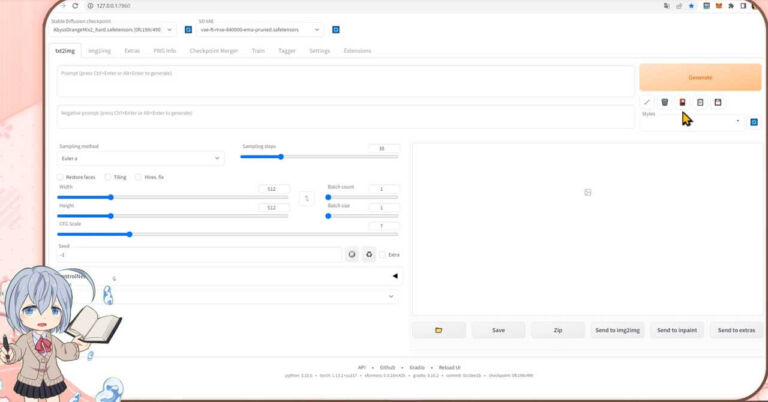Click the red show extra networks icon
The height and width of the screenshot is (402, 768).
click(682, 102)
